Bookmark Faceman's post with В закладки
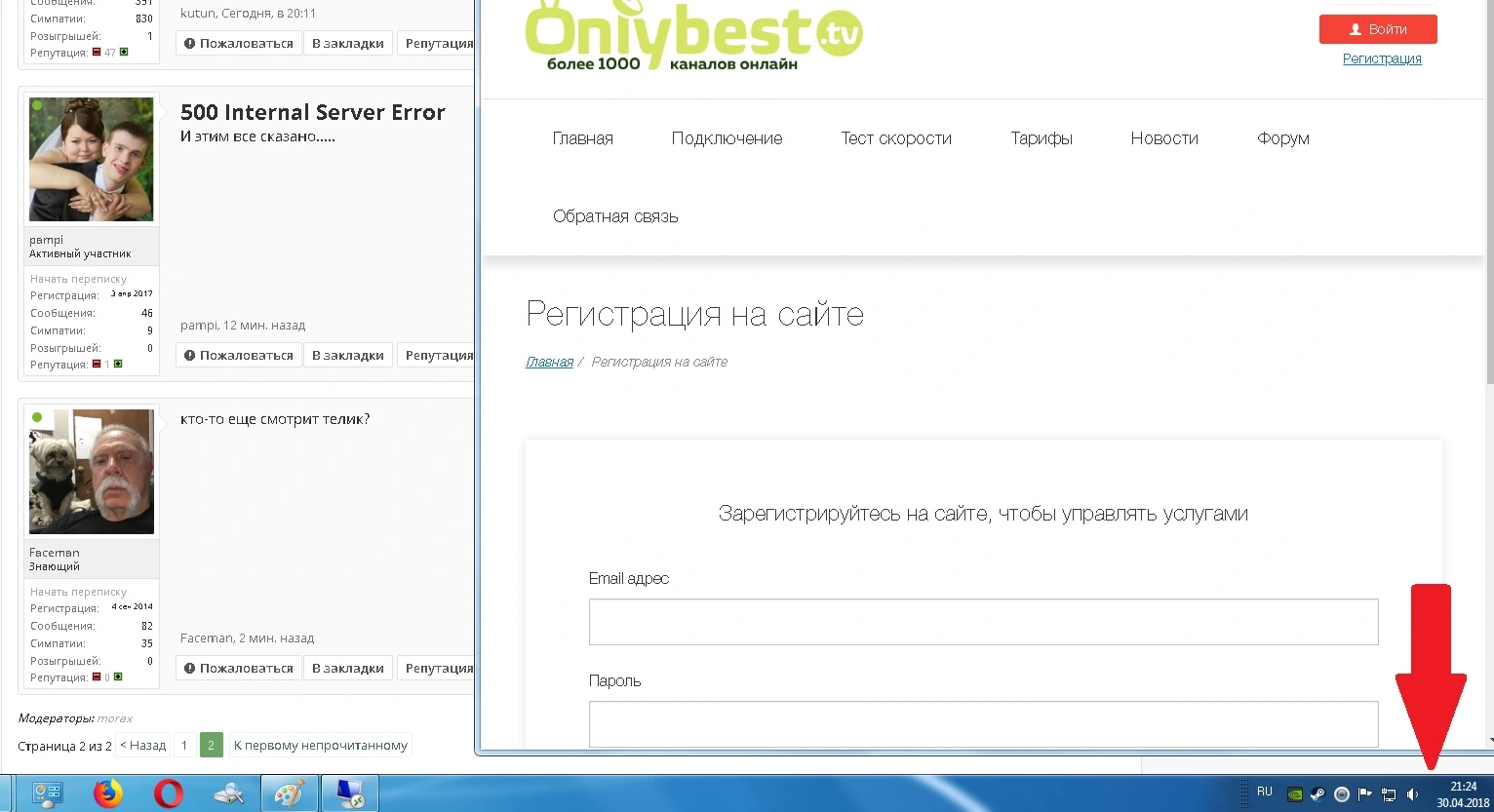 348,668
